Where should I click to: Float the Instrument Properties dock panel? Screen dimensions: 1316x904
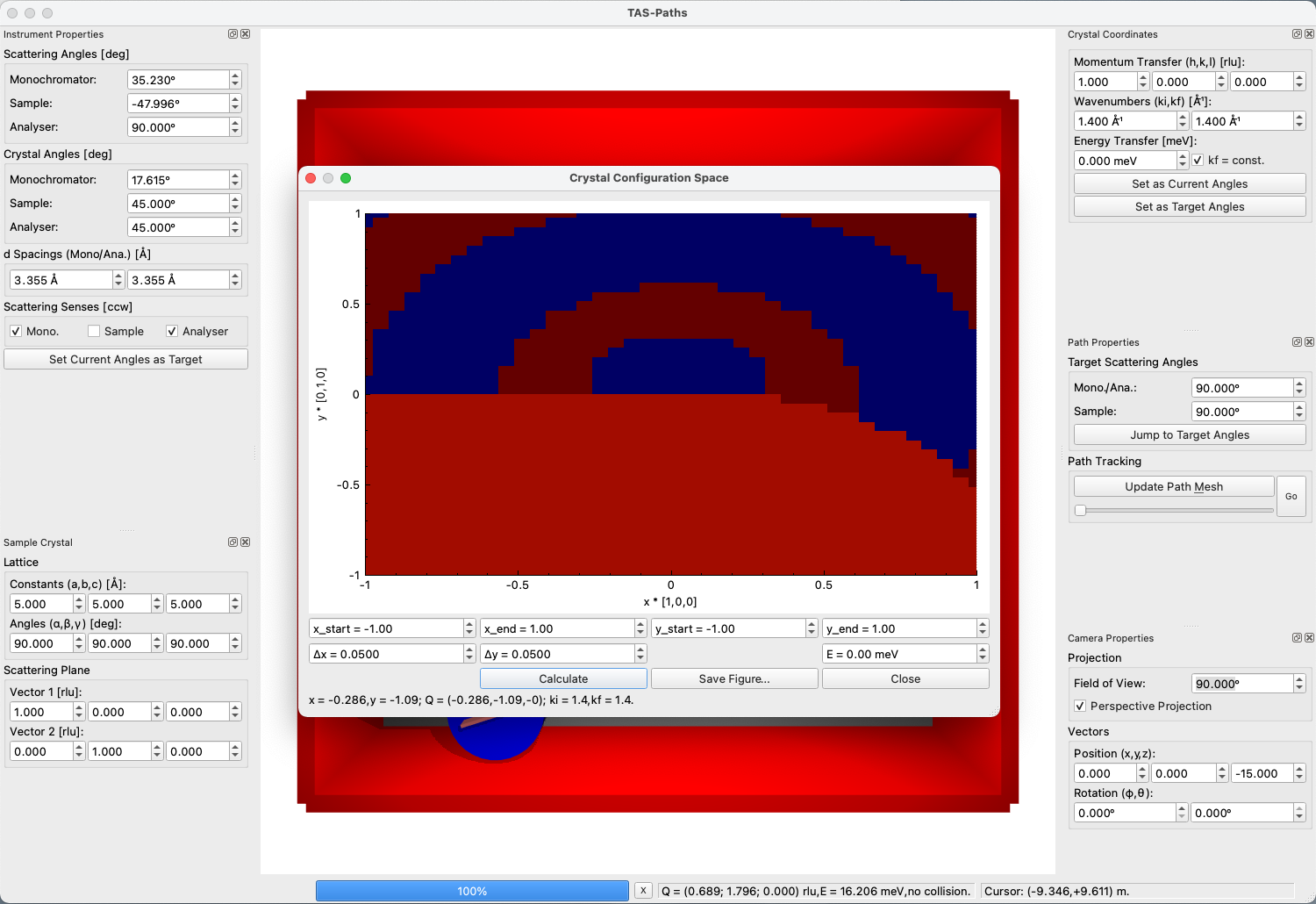click(x=232, y=34)
